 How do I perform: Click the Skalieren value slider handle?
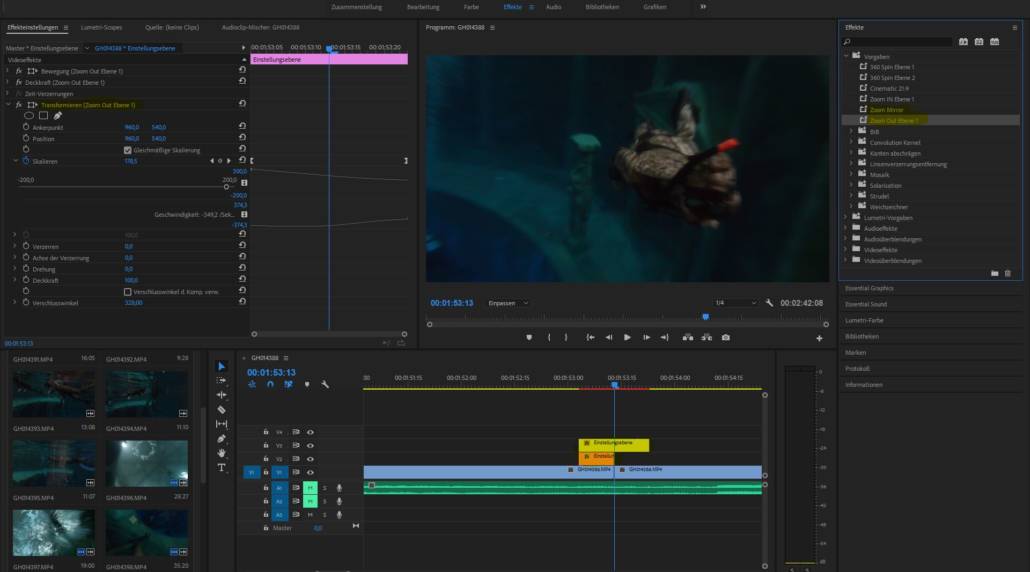tap(227, 187)
